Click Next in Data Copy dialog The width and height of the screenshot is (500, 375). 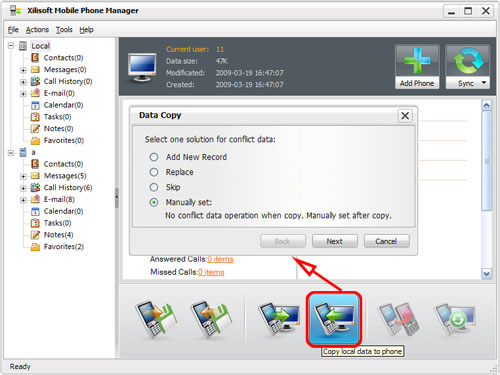[335, 241]
